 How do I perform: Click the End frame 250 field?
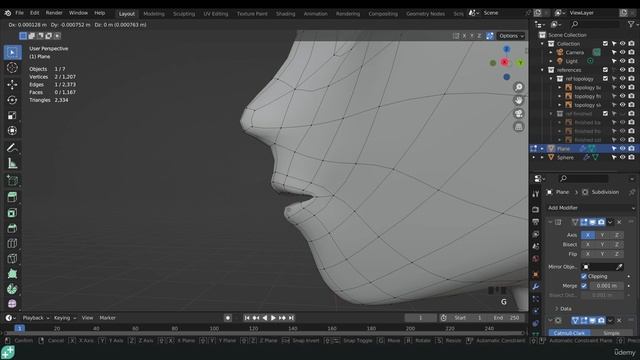(x=507, y=318)
